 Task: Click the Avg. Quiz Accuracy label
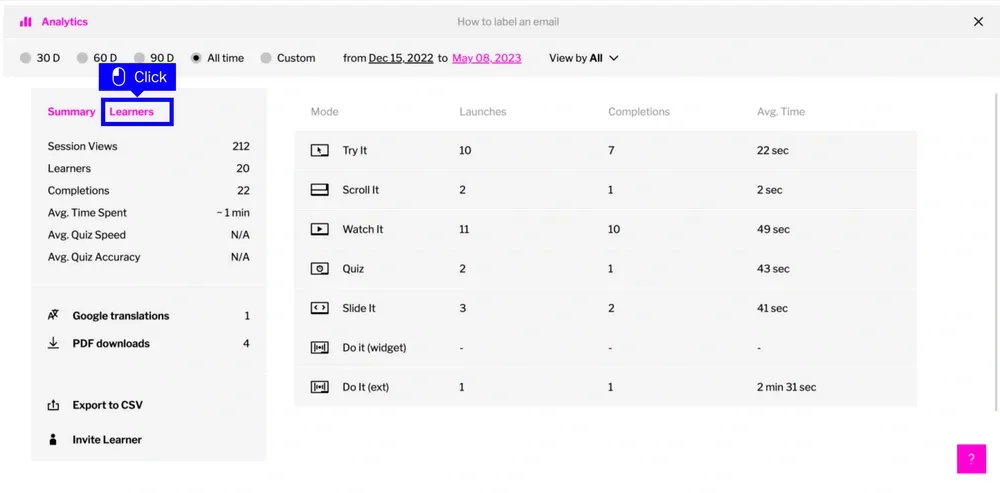94,257
